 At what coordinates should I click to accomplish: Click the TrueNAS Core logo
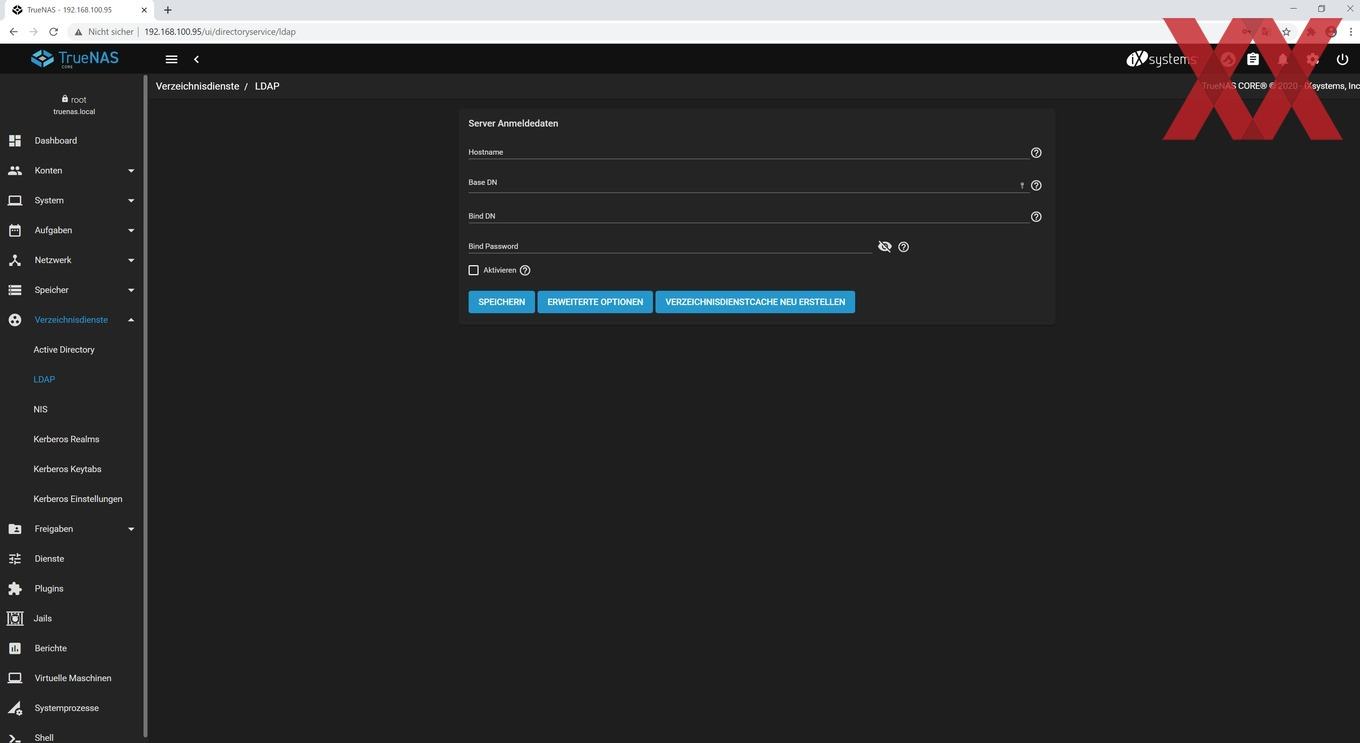75,59
